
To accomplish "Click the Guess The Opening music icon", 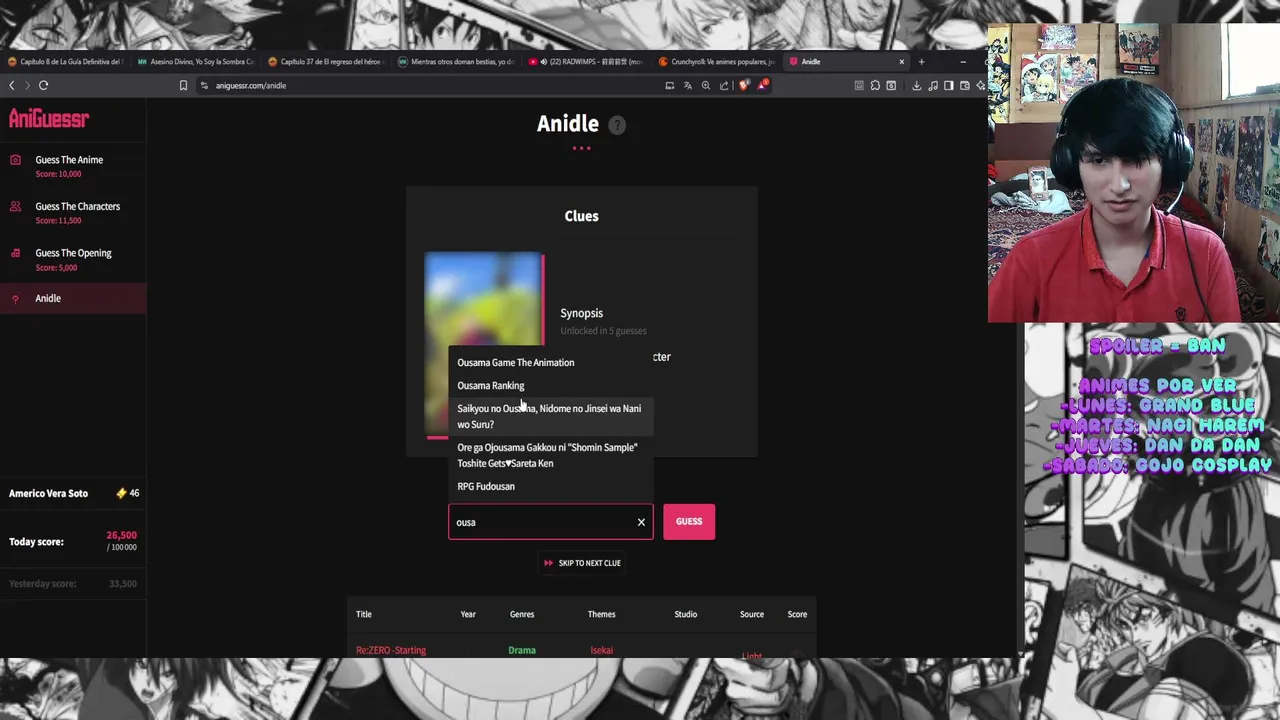I will (x=15, y=253).
